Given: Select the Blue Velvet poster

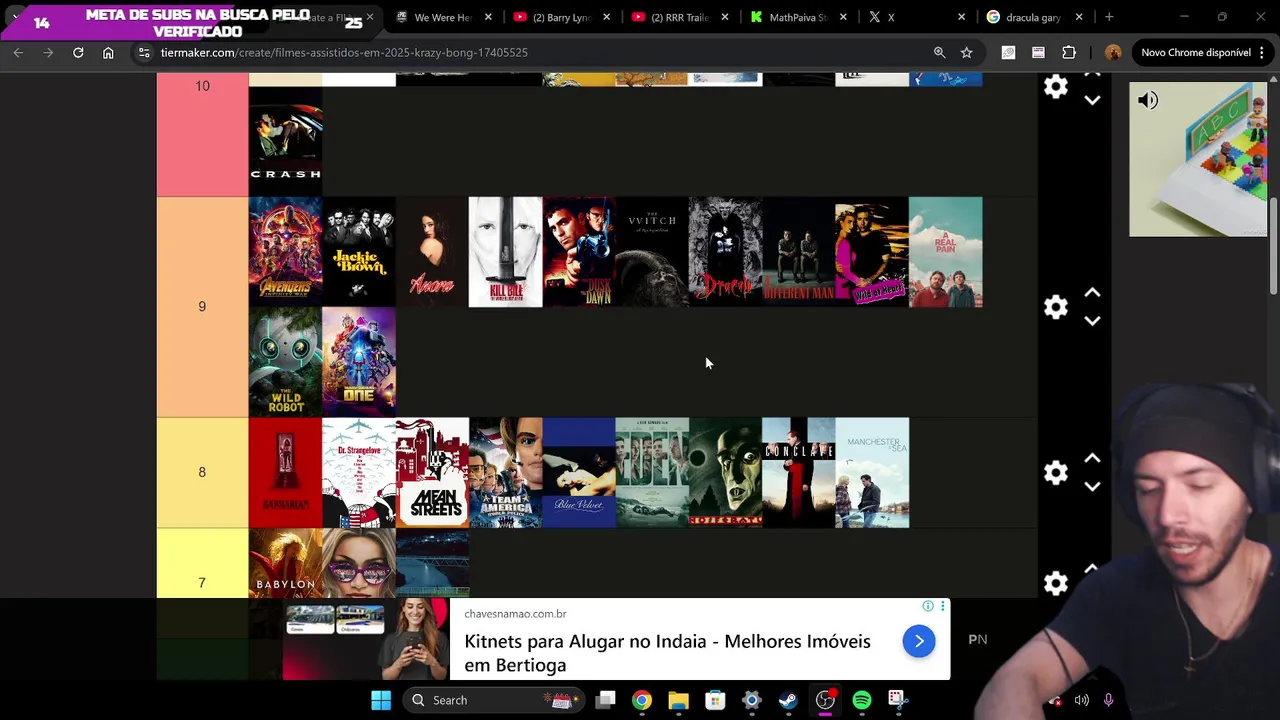Looking at the screenshot, I should 579,473.
